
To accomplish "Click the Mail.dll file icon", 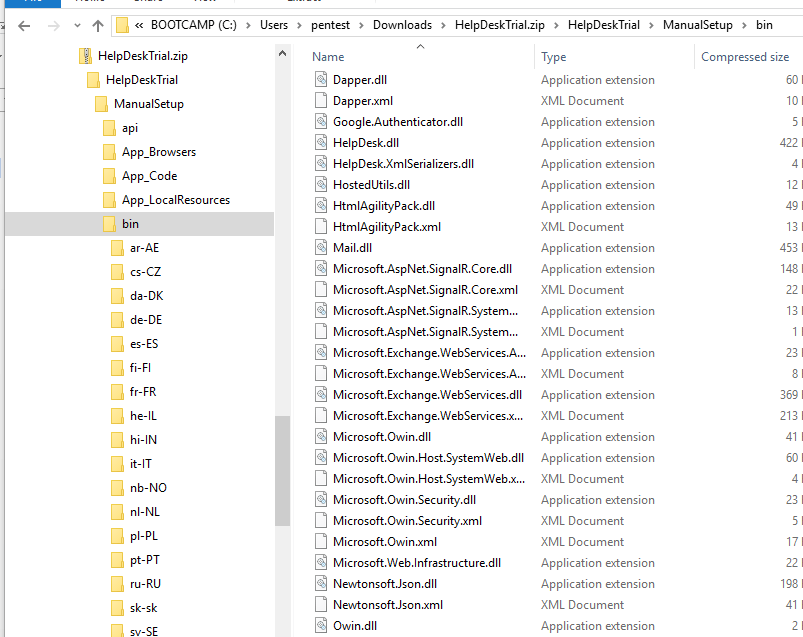I will pyautogui.click(x=320, y=248).
